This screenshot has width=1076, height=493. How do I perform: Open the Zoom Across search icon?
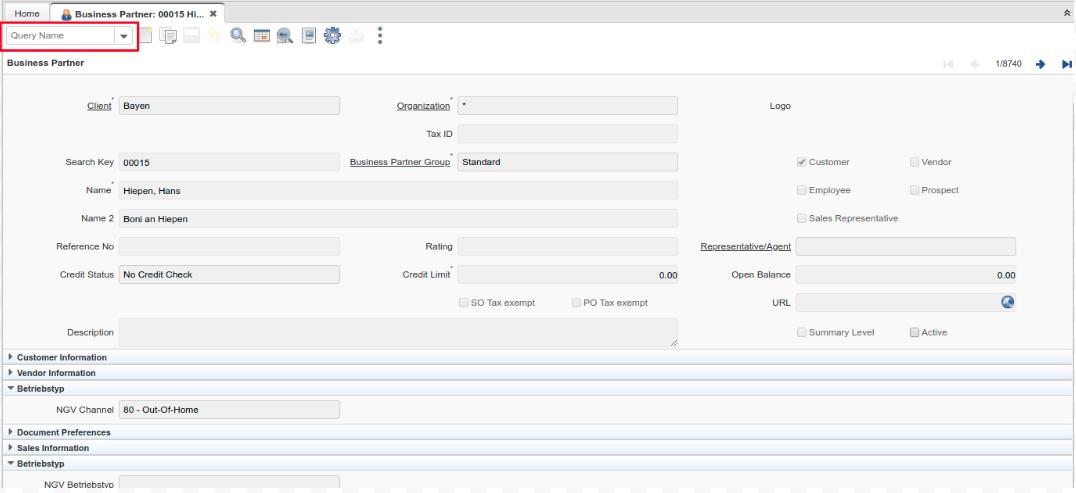coord(285,36)
